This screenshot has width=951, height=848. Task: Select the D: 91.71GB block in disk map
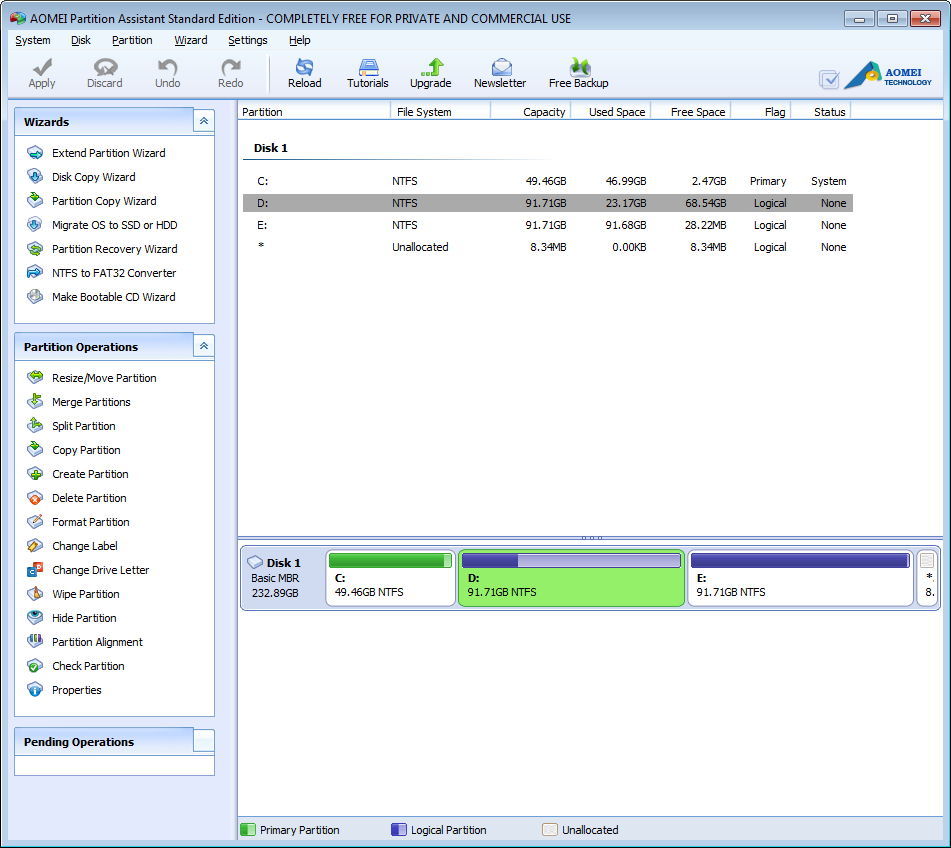[x=571, y=578]
